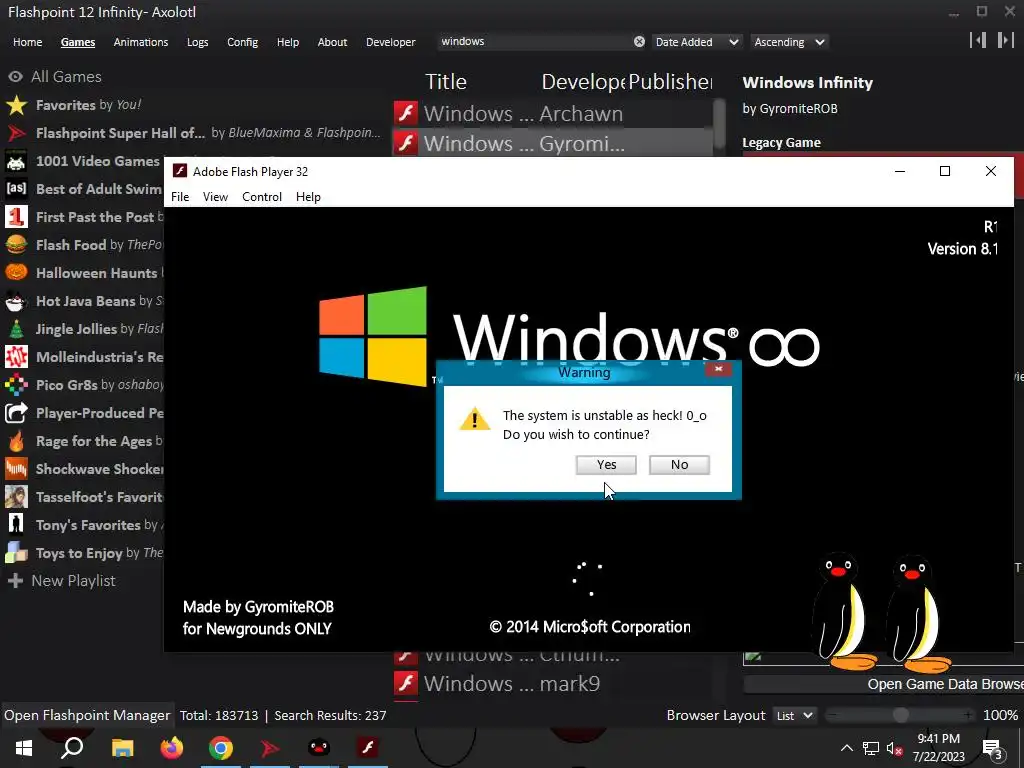
Task: Click the Title column header
Action: 446,82
